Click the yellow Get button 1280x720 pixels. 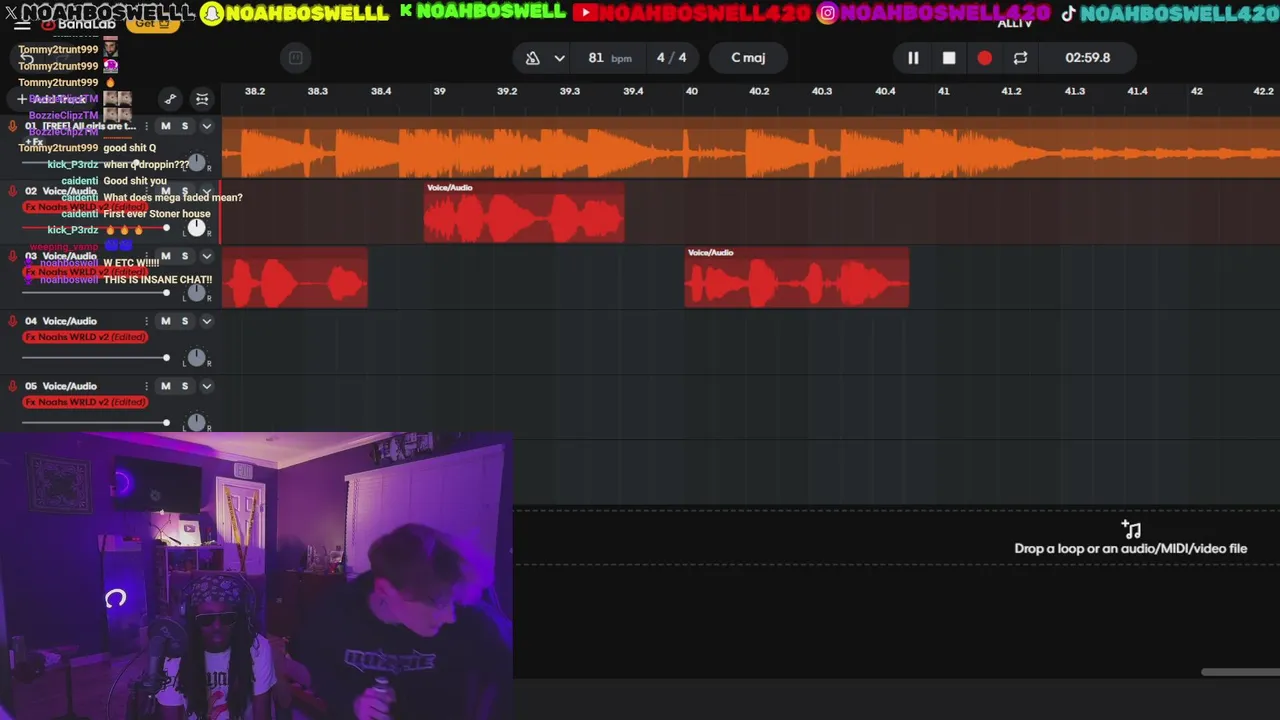[x=153, y=24]
